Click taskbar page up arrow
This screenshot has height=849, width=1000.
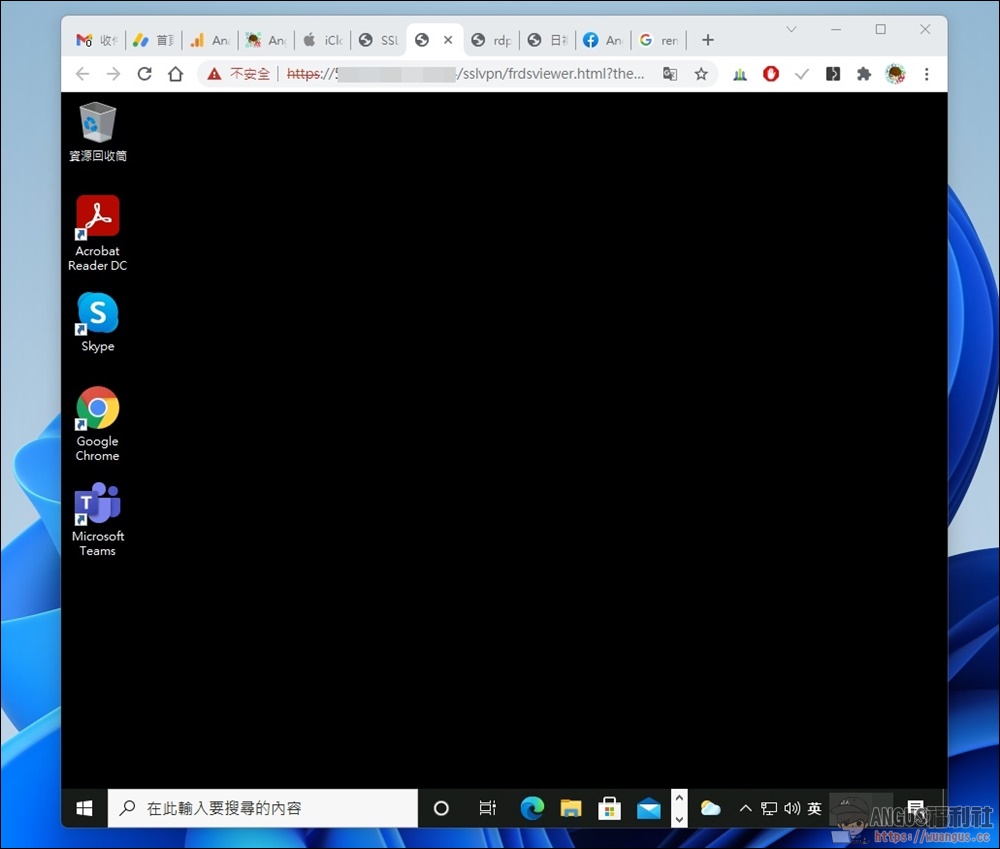(x=679, y=799)
